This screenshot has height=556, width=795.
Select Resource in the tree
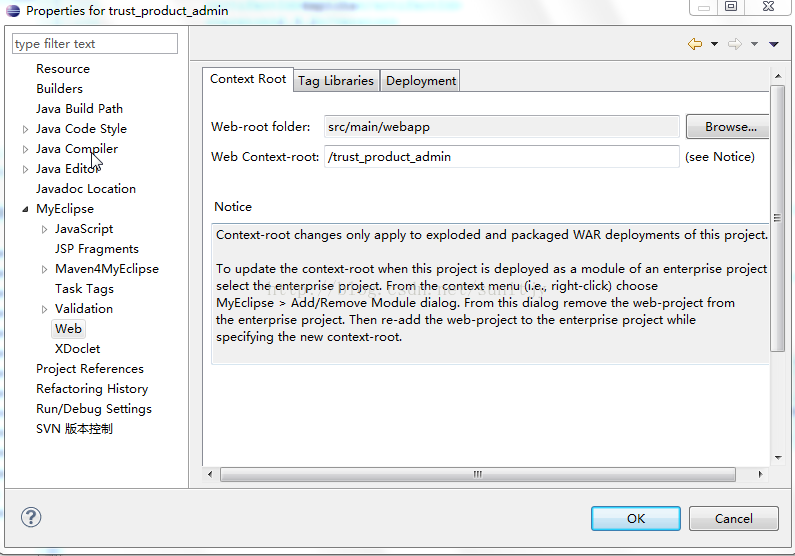[63, 69]
